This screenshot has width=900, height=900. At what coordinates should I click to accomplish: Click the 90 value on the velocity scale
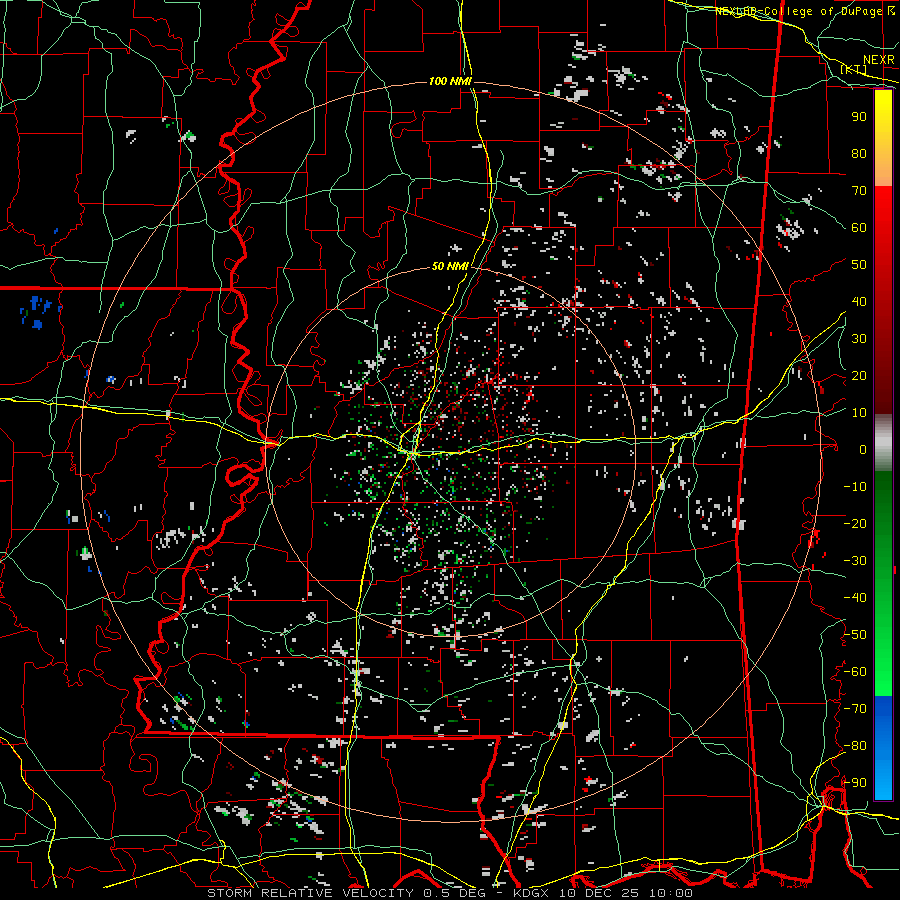pos(859,117)
